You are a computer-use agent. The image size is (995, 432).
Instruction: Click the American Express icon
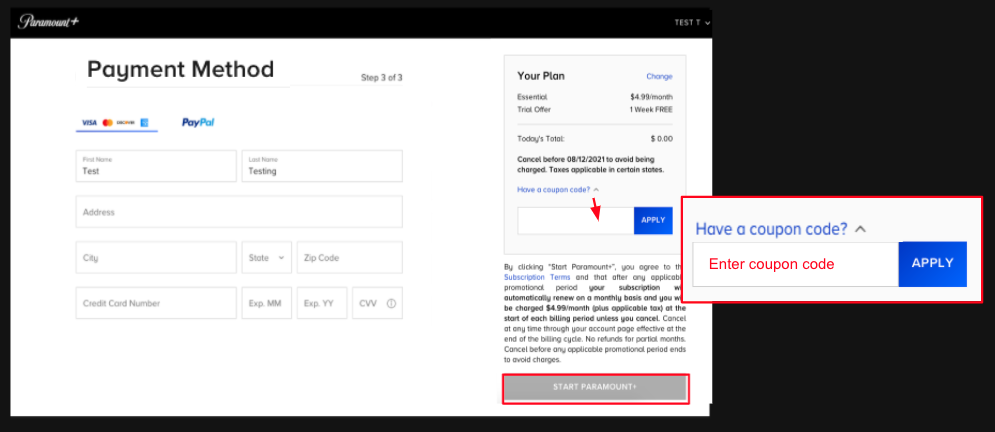tap(144, 122)
